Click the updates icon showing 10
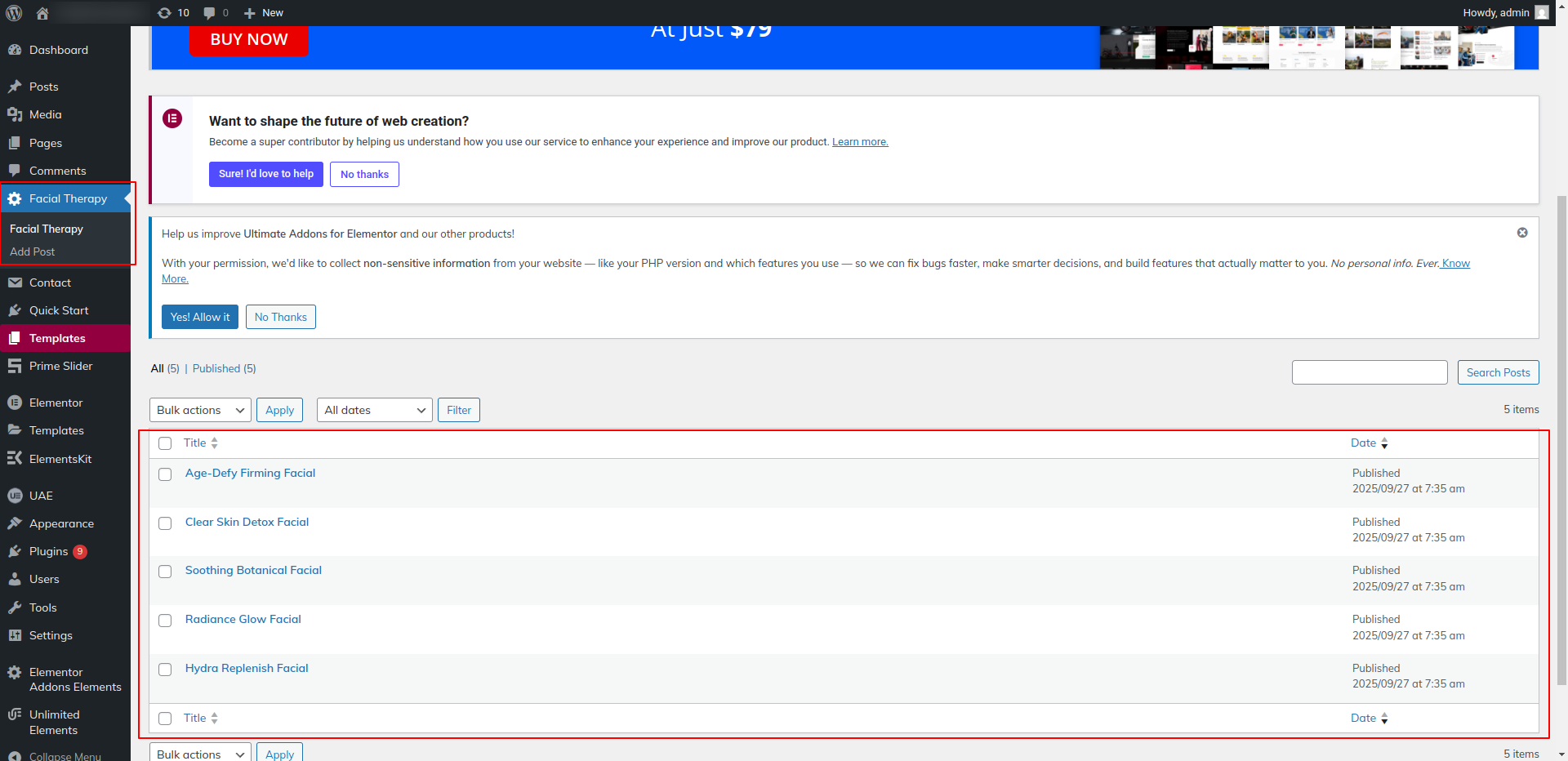The height and width of the screenshot is (761, 1568). (173, 13)
